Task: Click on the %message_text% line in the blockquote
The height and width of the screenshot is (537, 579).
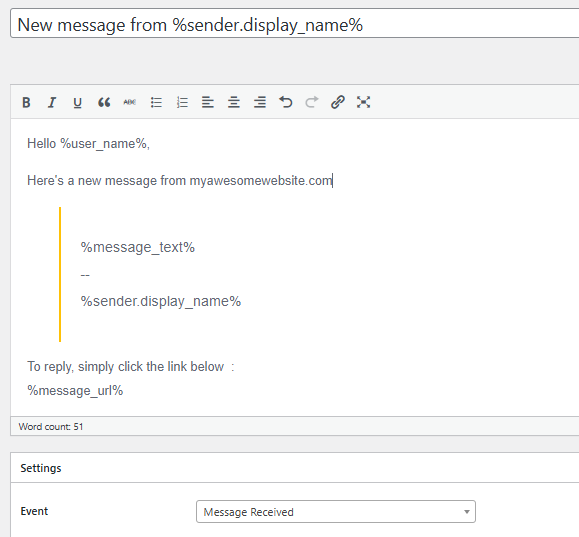Action: [x=138, y=247]
